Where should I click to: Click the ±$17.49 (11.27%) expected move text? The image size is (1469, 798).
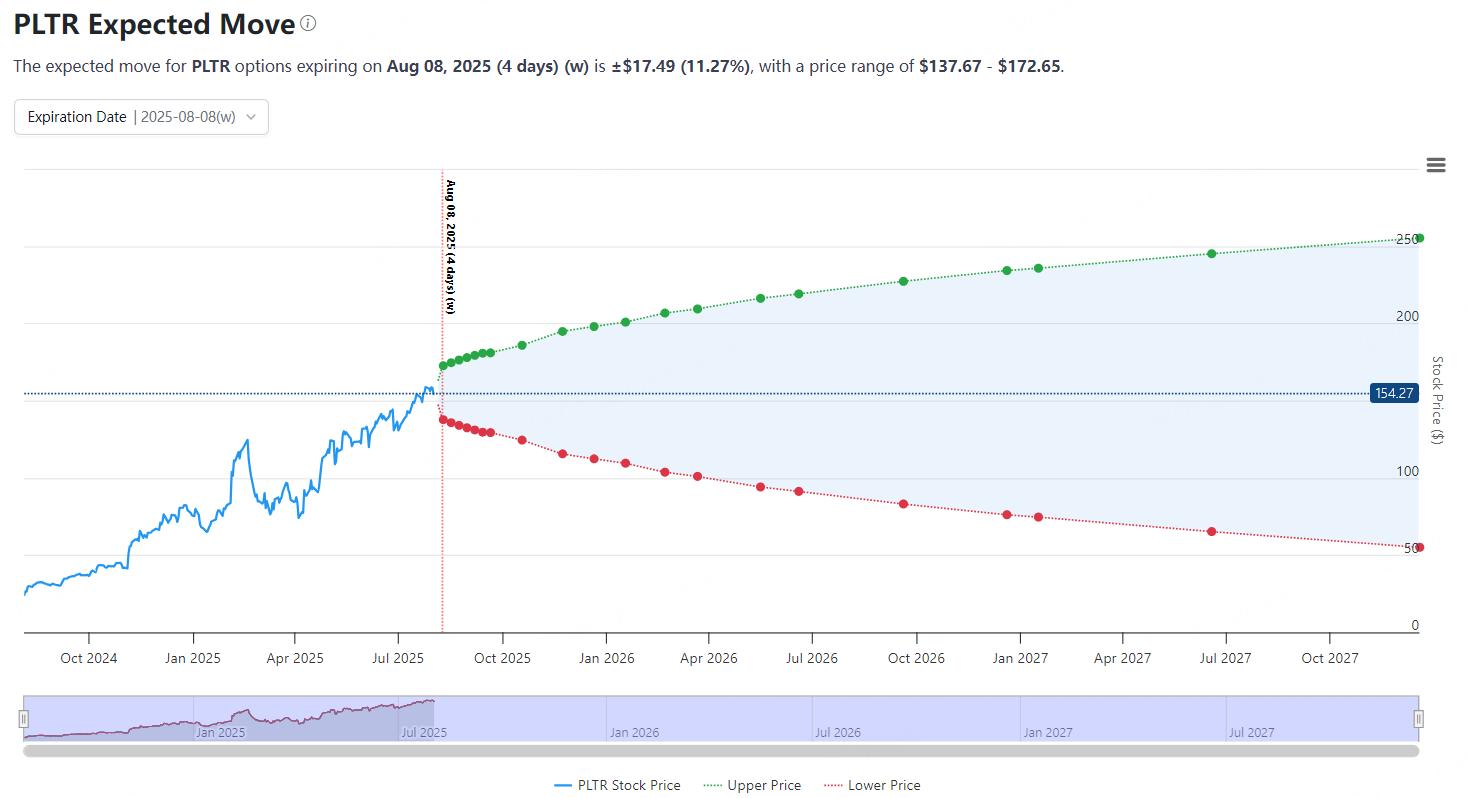pos(680,67)
